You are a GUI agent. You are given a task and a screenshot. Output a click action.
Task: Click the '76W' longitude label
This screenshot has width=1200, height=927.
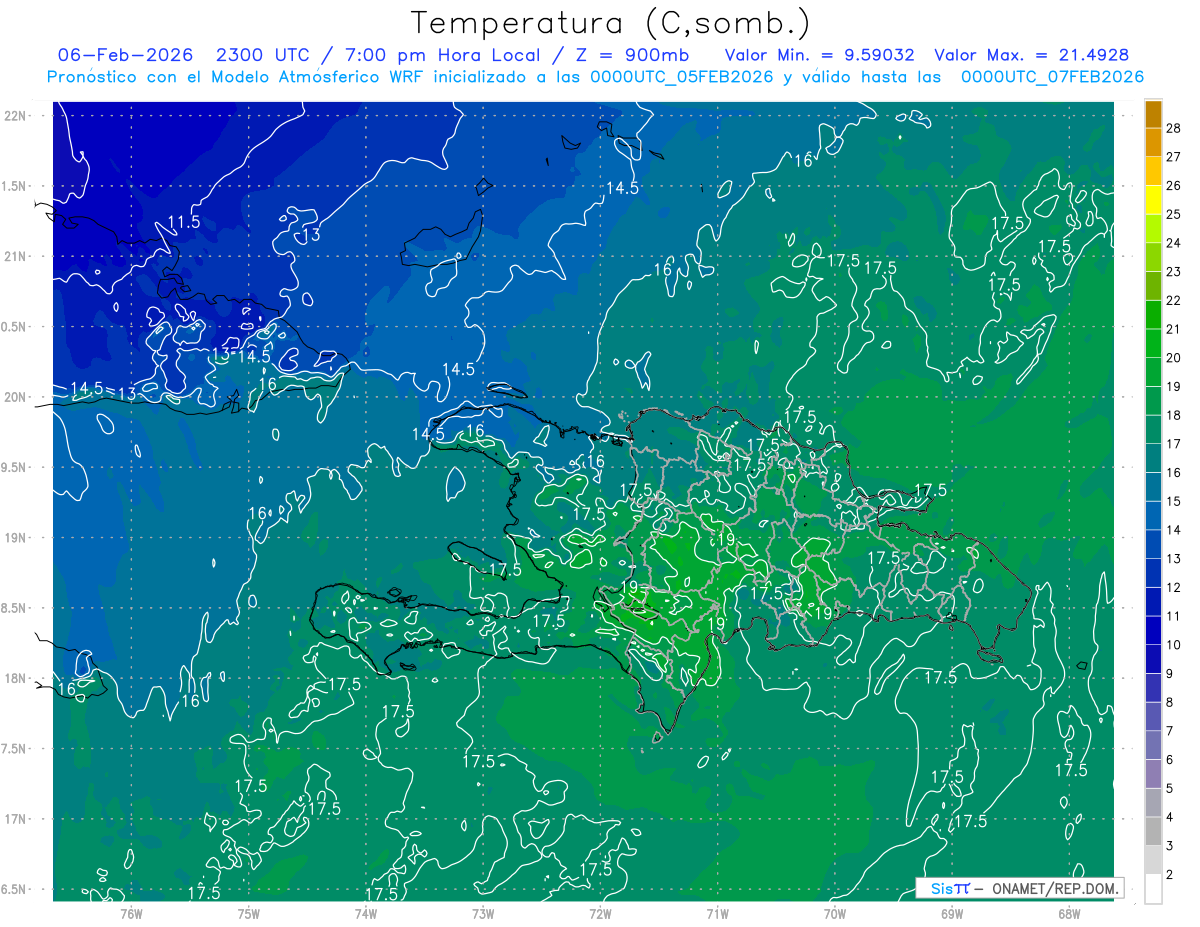point(131,913)
